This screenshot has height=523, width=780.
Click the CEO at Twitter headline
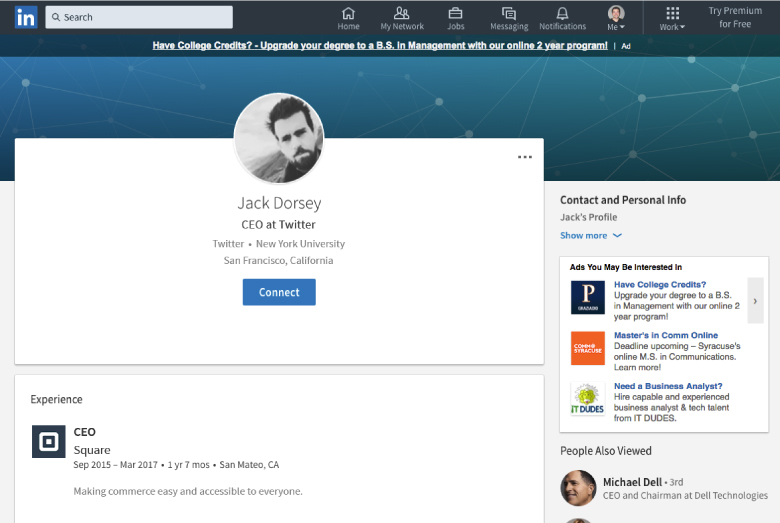click(279, 225)
